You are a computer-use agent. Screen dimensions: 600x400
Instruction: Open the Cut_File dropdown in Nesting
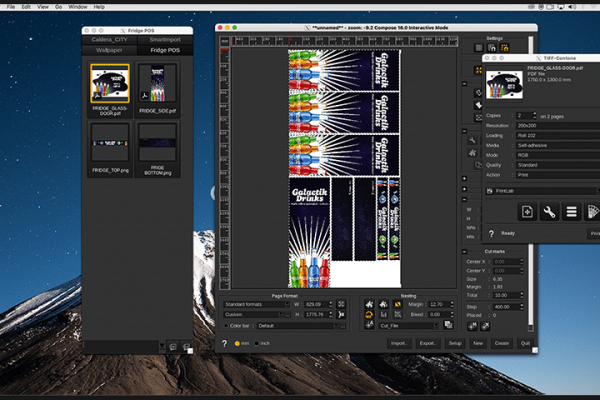(409, 325)
